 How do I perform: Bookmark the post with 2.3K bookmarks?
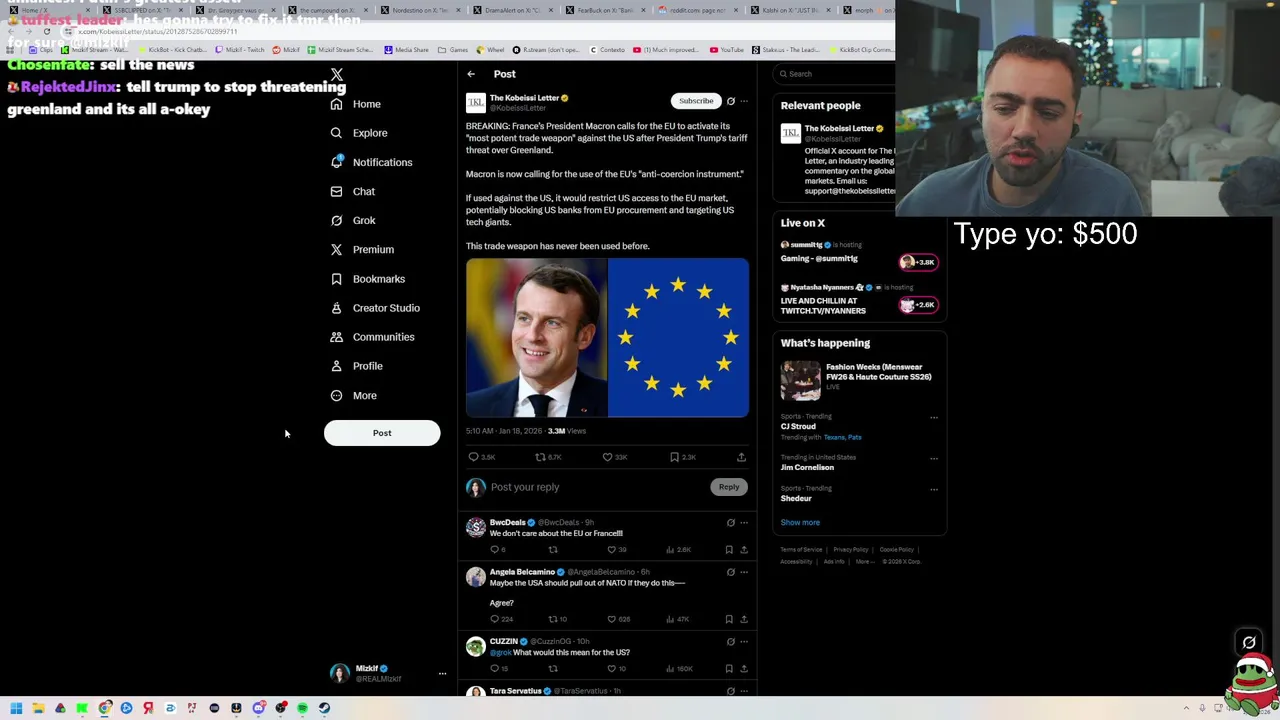pos(674,457)
